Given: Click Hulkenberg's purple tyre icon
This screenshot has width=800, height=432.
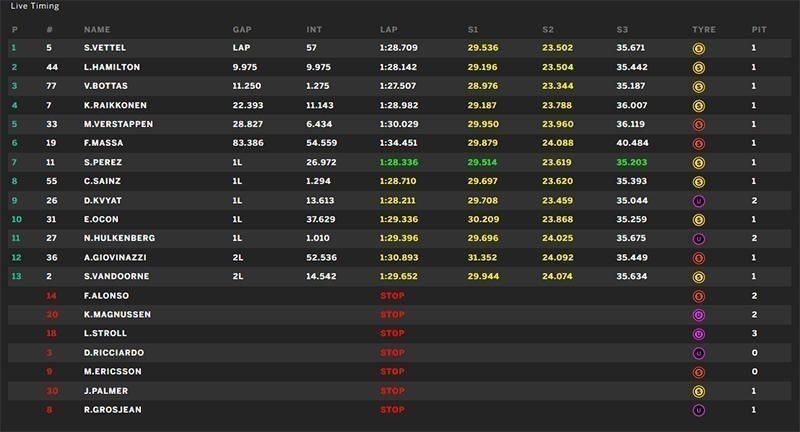Looking at the screenshot, I should pyautogui.click(x=698, y=239).
